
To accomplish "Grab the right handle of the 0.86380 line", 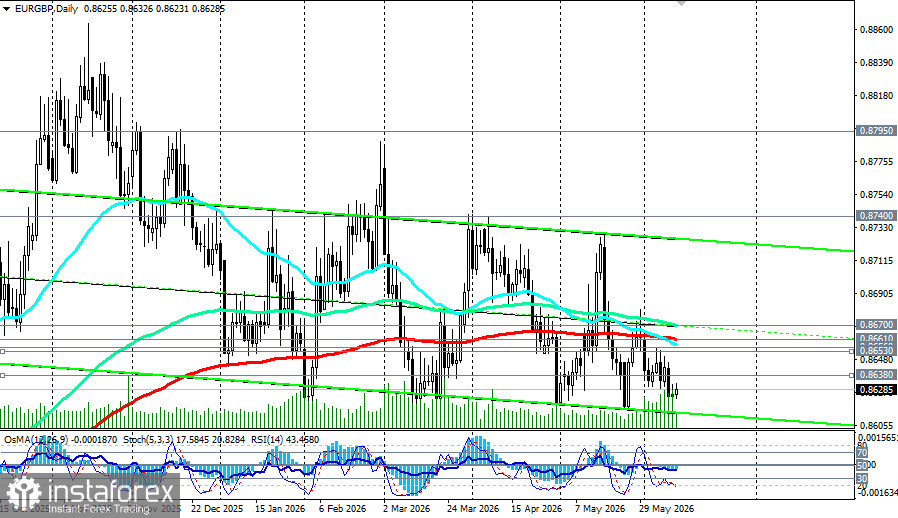I will pyautogui.click(x=852, y=375).
